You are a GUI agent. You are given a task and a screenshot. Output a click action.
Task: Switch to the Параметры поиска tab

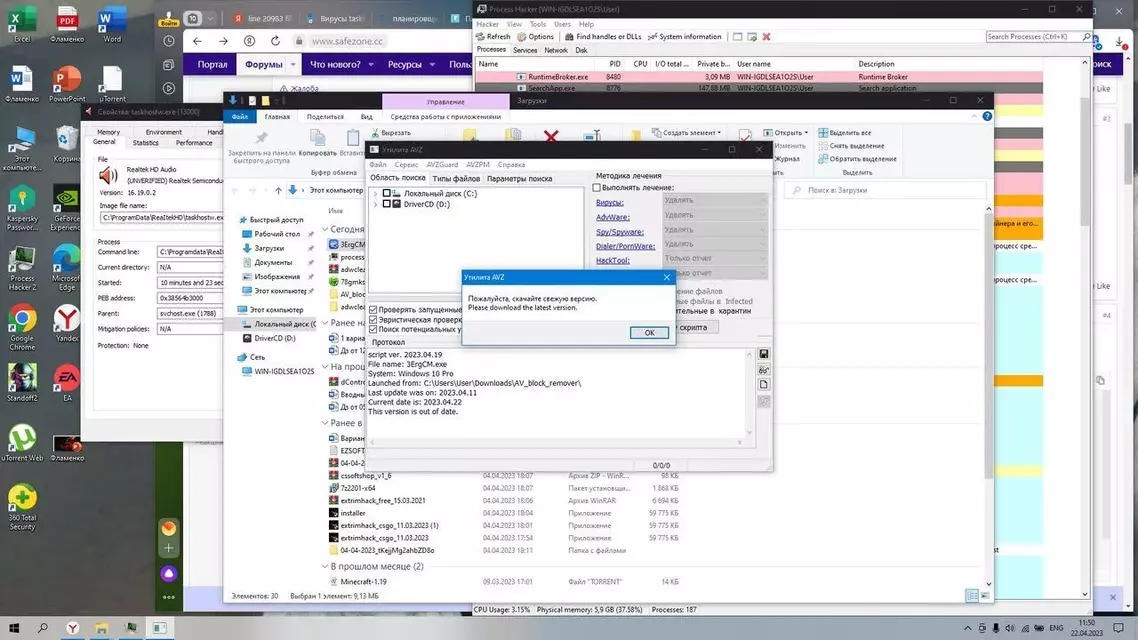pos(519,179)
